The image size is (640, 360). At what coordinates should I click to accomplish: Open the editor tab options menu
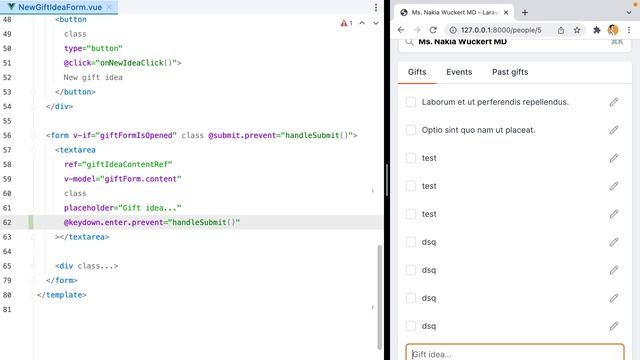376,7
